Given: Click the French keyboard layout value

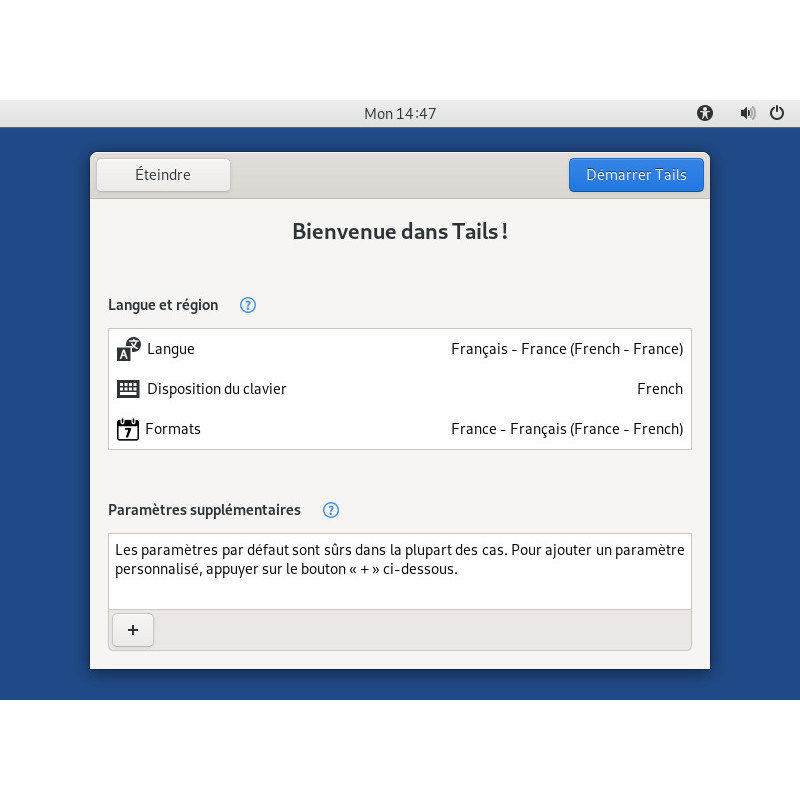Looking at the screenshot, I should (660, 388).
